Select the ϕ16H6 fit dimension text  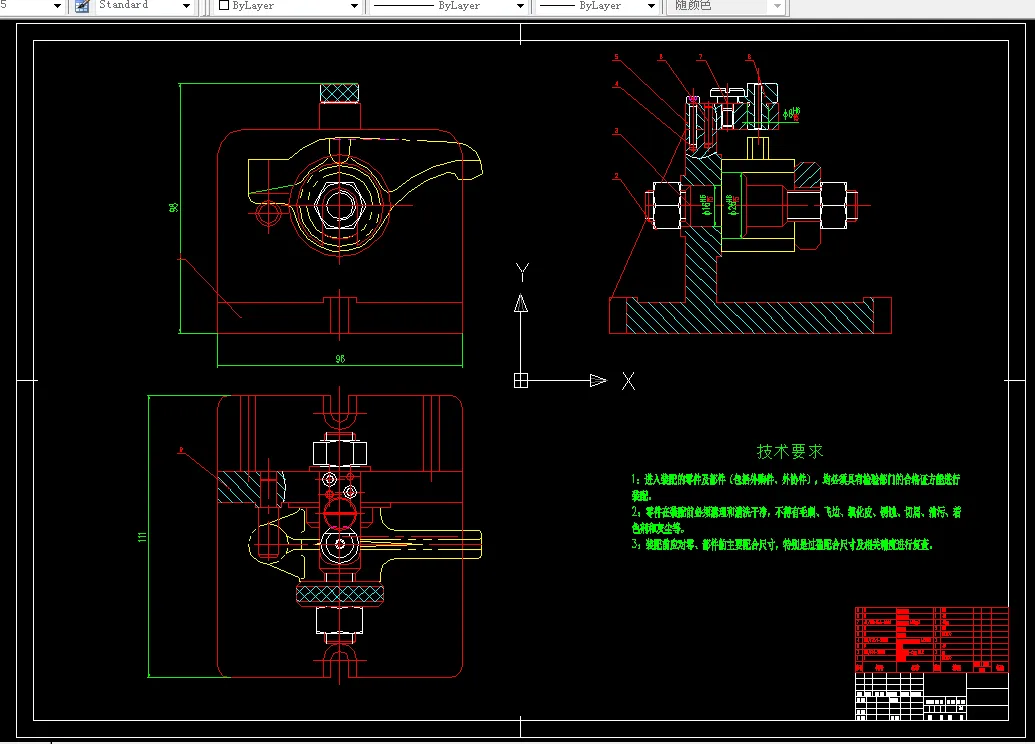[x=707, y=205]
